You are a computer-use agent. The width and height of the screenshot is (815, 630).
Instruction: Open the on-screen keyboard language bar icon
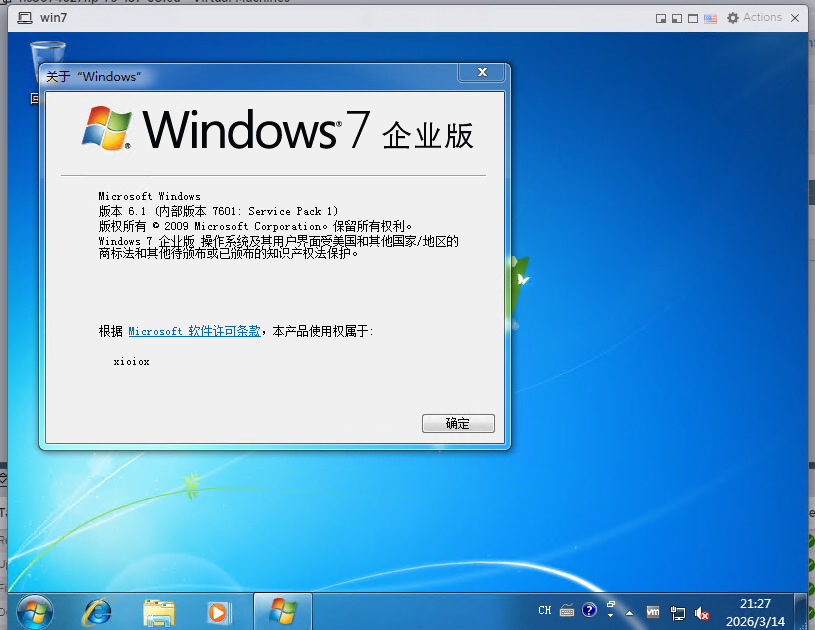tap(567, 610)
